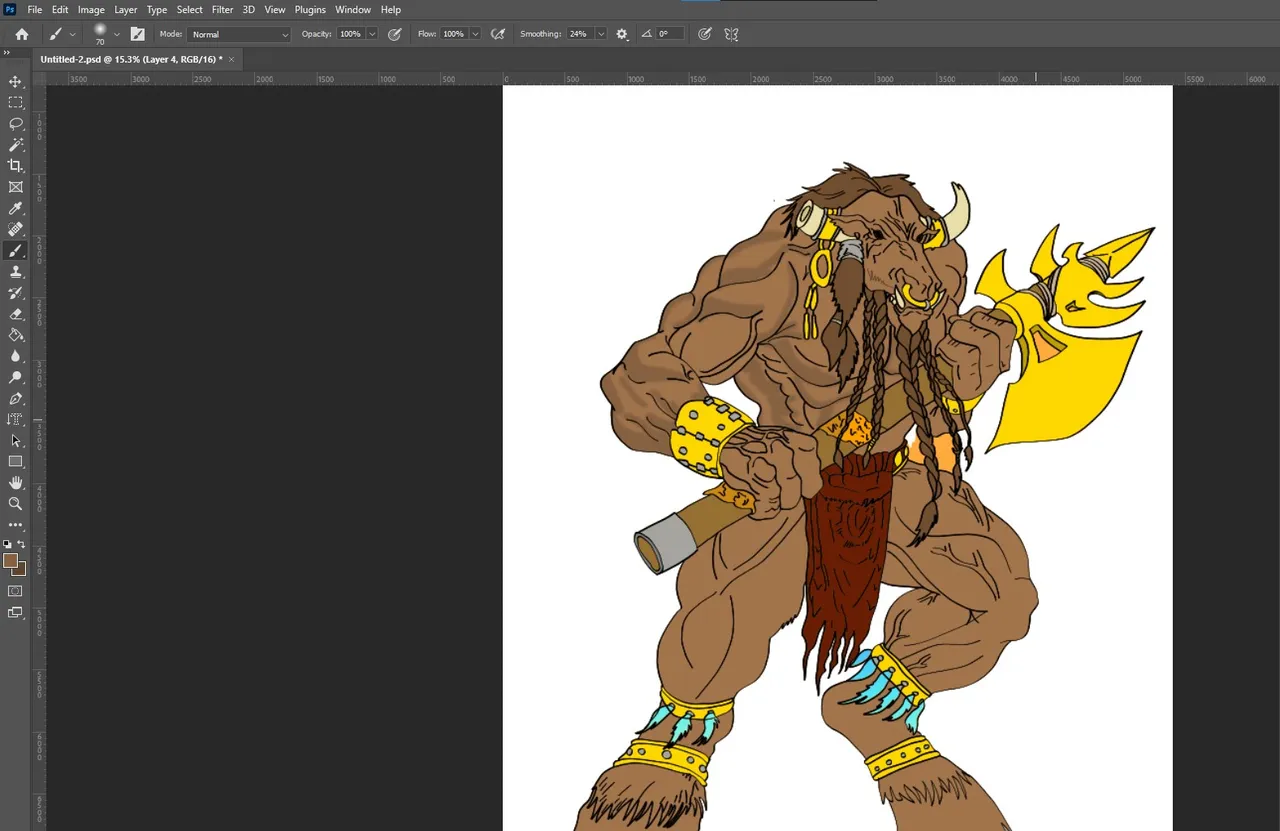1280x831 pixels.
Task: Select the Magic Wand tool
Action: click(15, 145)
